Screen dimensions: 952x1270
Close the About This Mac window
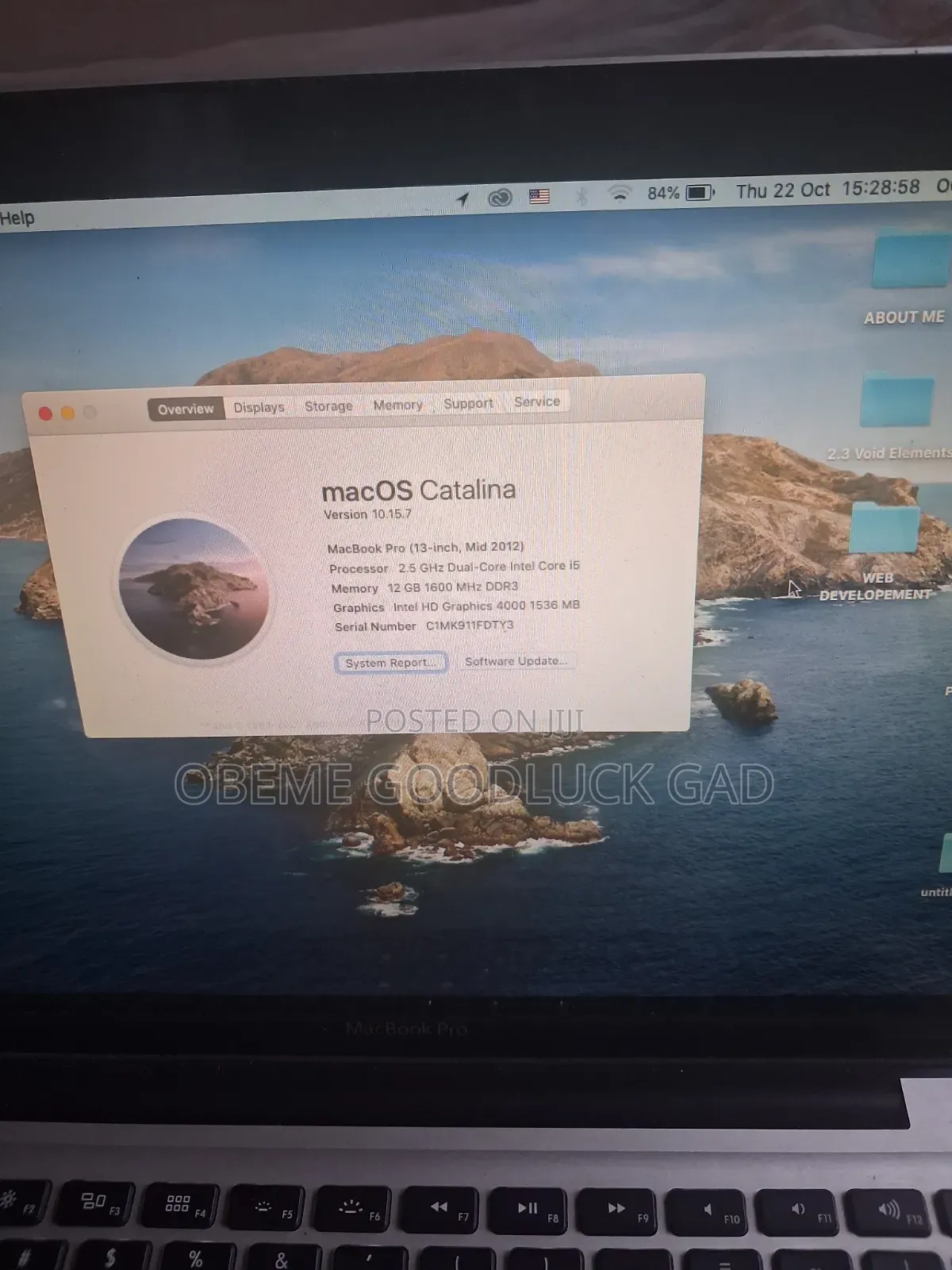click(x=45, y=414)
